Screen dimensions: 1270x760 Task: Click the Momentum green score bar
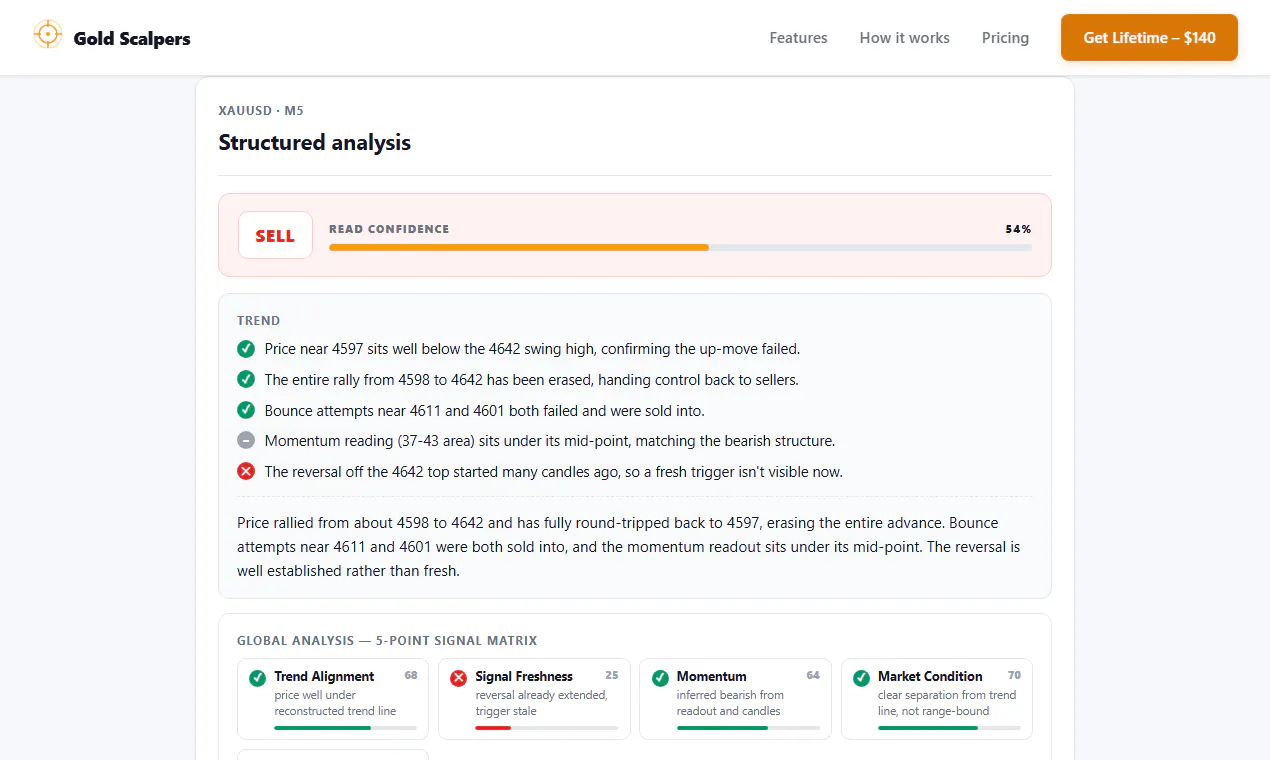pos(748,728)
